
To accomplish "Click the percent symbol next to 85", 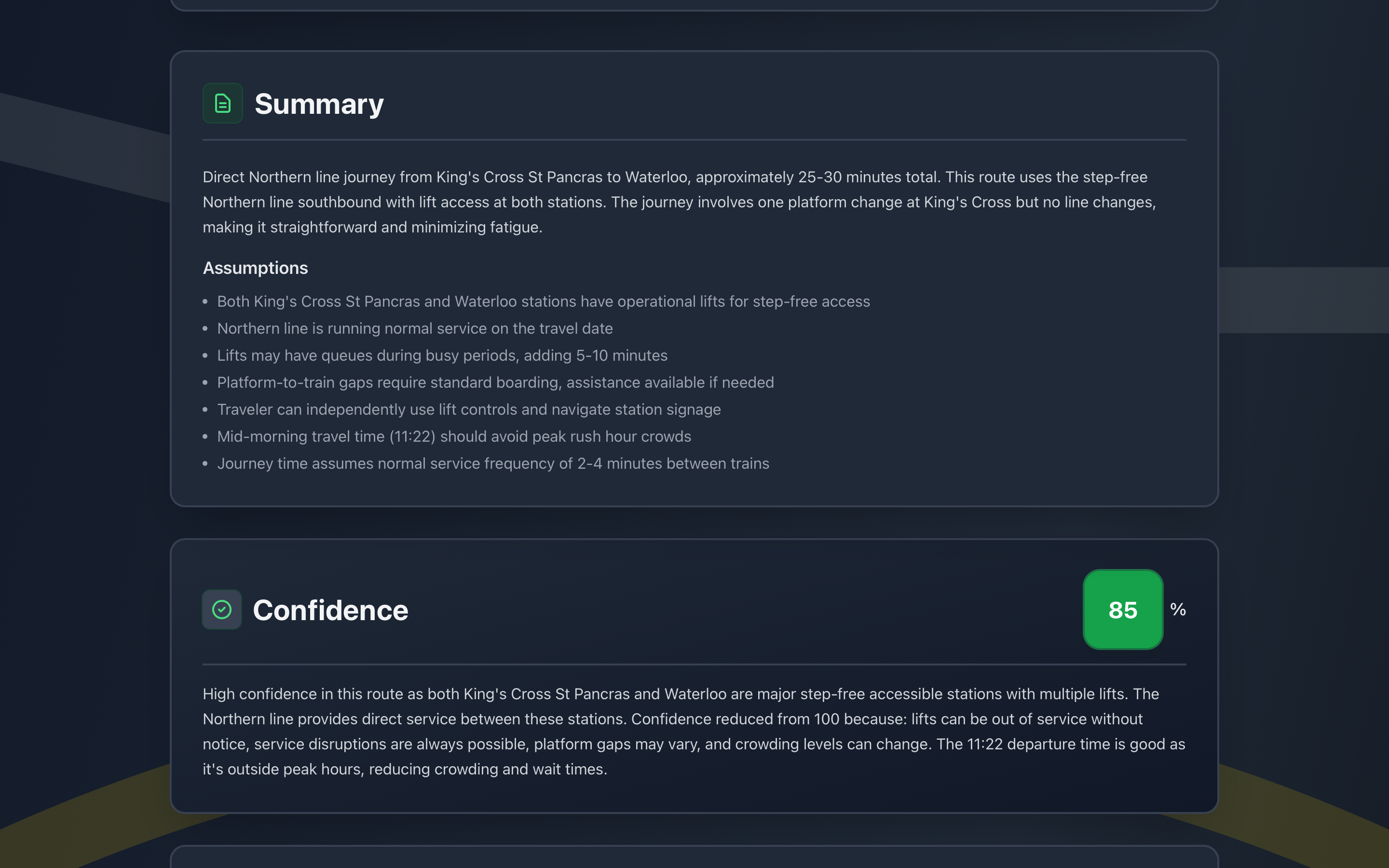I will 1178,609.
